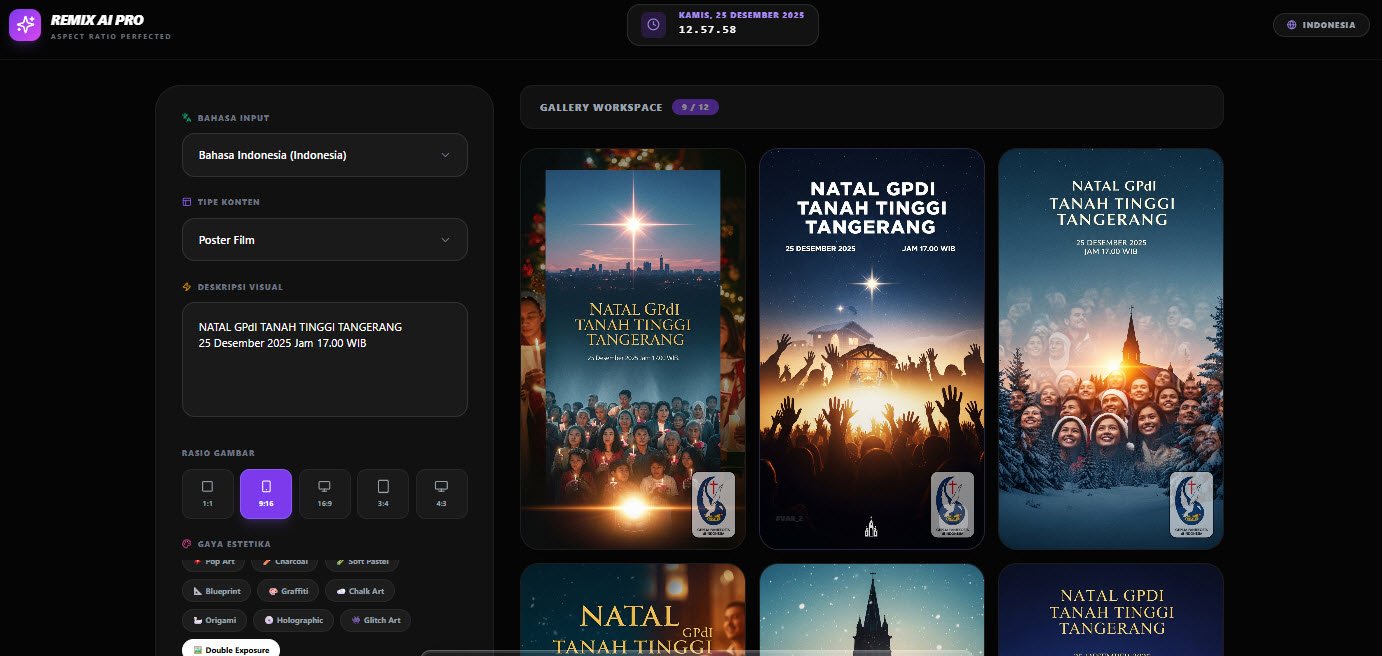Click the translate icon next to Bahasa Input

[x=186, y=118]
